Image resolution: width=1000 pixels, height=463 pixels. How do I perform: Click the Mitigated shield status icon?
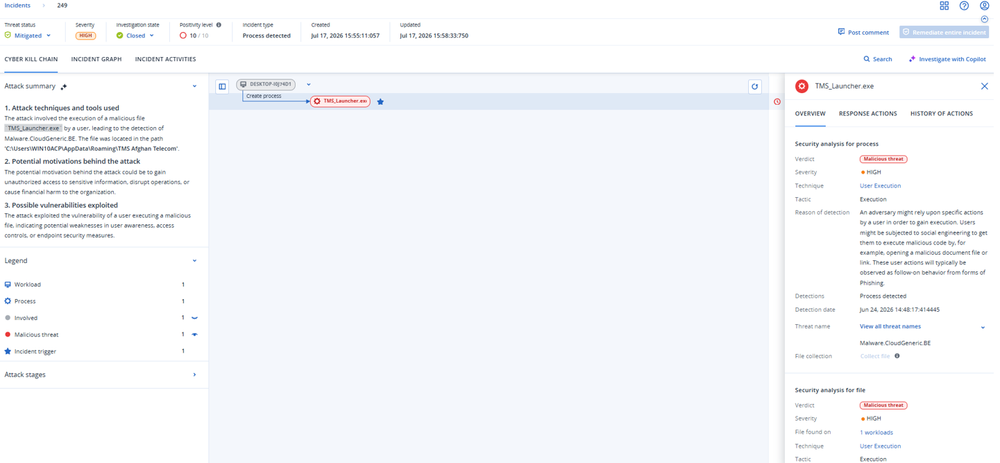pos(8,35)
